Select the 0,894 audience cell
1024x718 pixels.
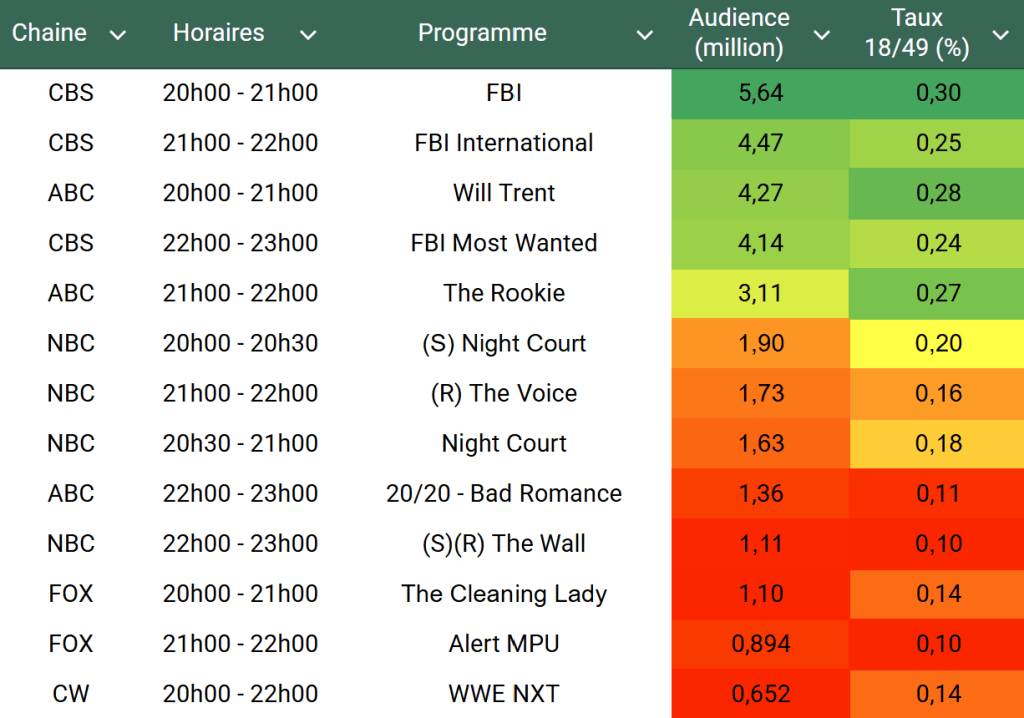tap(760, 643)
